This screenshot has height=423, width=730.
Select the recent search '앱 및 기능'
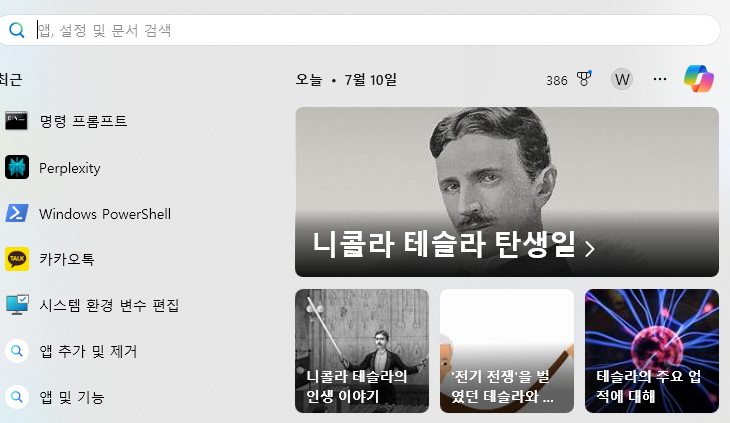coord(72,397)
